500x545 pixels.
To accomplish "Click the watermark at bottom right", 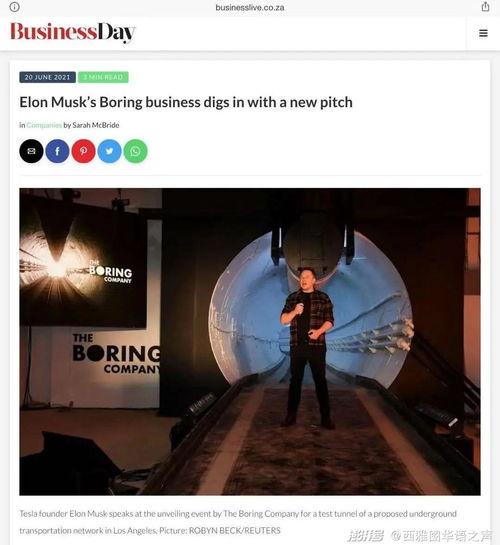I will click(x=420, y=536).
